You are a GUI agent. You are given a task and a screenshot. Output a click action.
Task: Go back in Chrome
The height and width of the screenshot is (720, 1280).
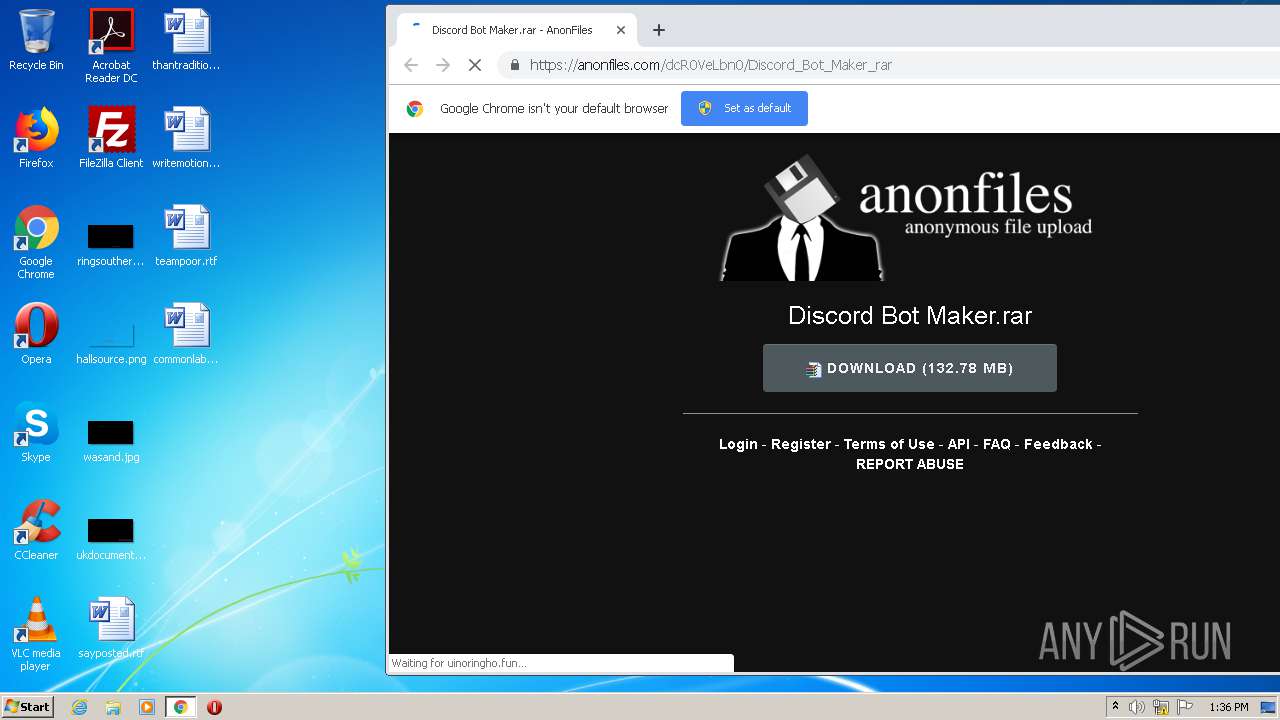coord(410,65)
